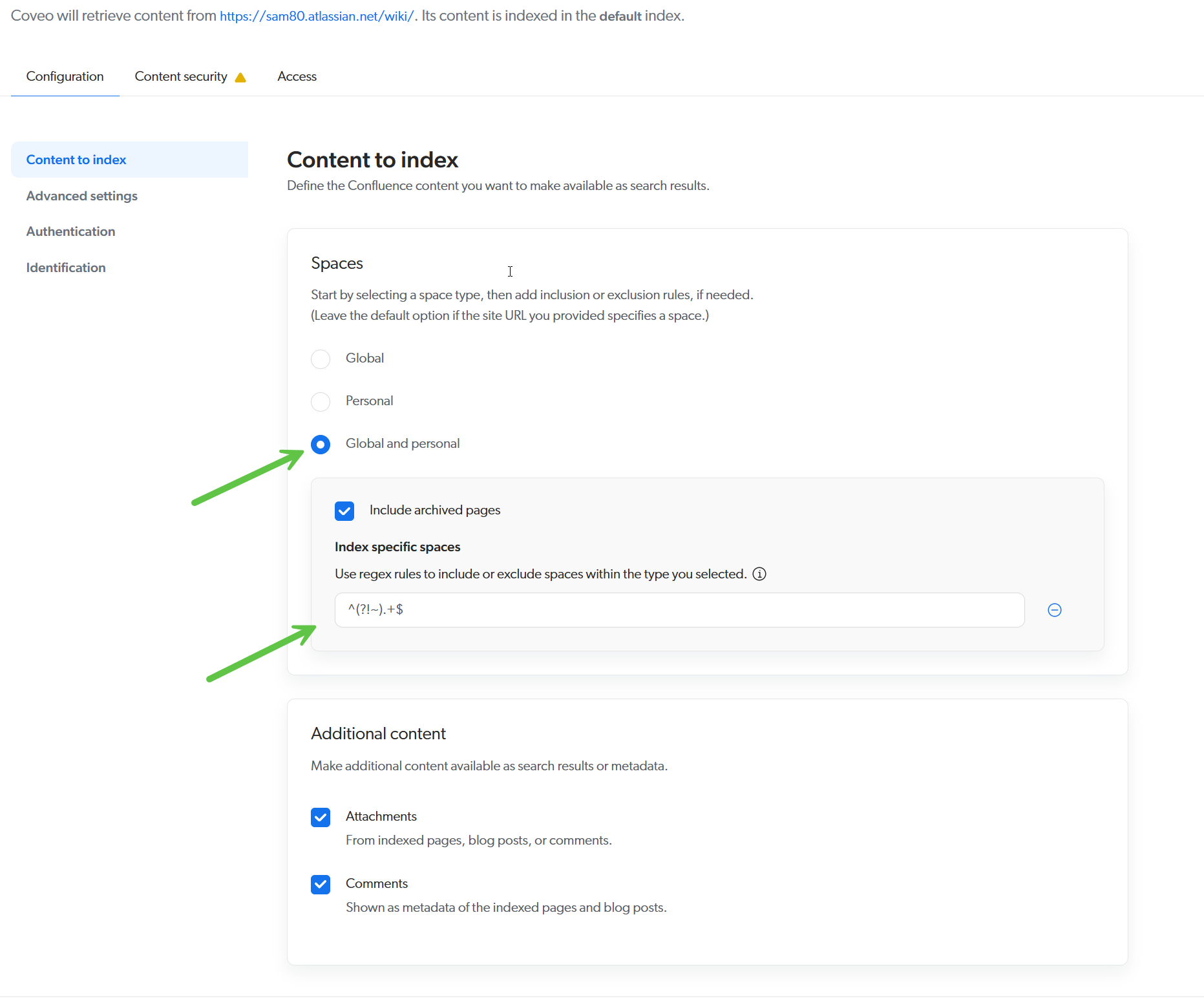Go to Authentication section

(x=70, y=231)
